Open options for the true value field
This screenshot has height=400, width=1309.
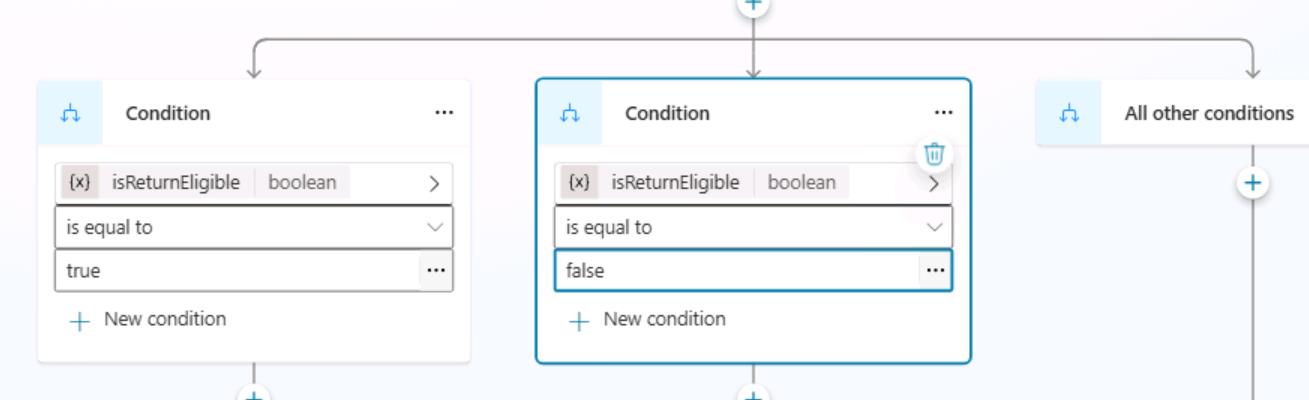[435, 270]
